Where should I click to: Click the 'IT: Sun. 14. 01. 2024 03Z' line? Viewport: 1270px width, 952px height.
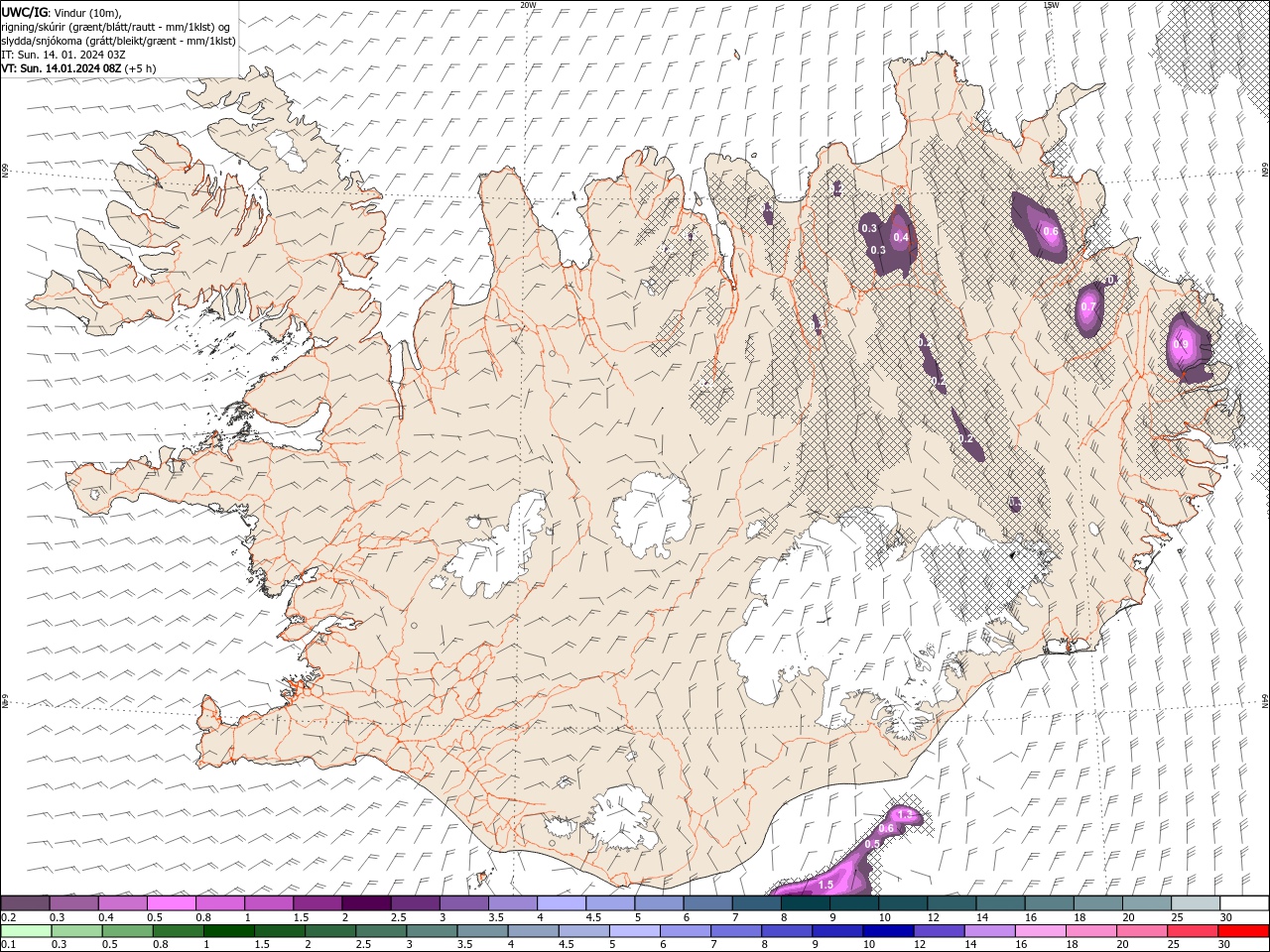tap(63, 55)
